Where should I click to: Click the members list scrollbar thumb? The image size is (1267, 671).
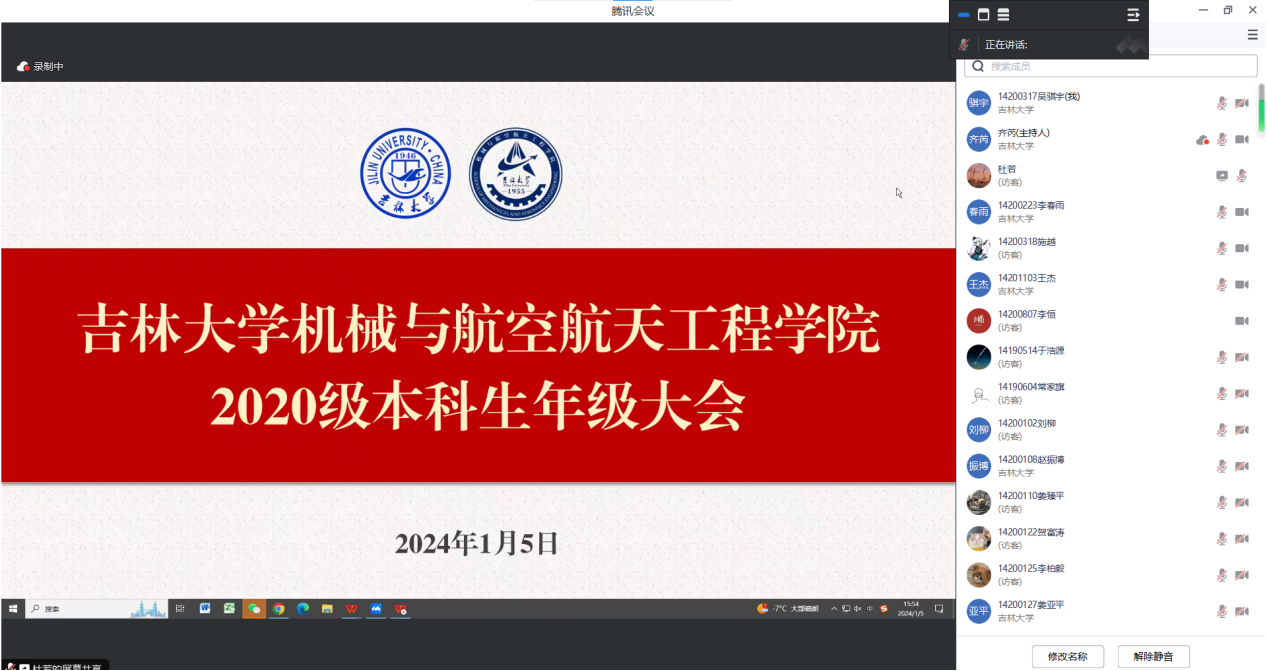tap(1261, 115)
